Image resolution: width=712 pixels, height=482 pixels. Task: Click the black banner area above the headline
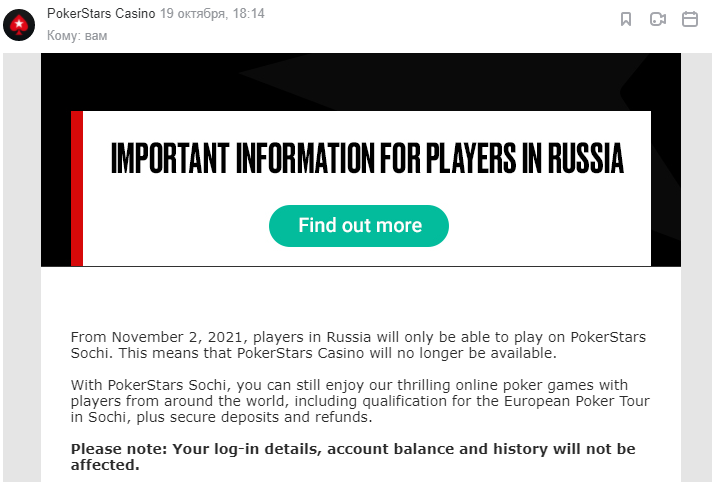point(360,80)
